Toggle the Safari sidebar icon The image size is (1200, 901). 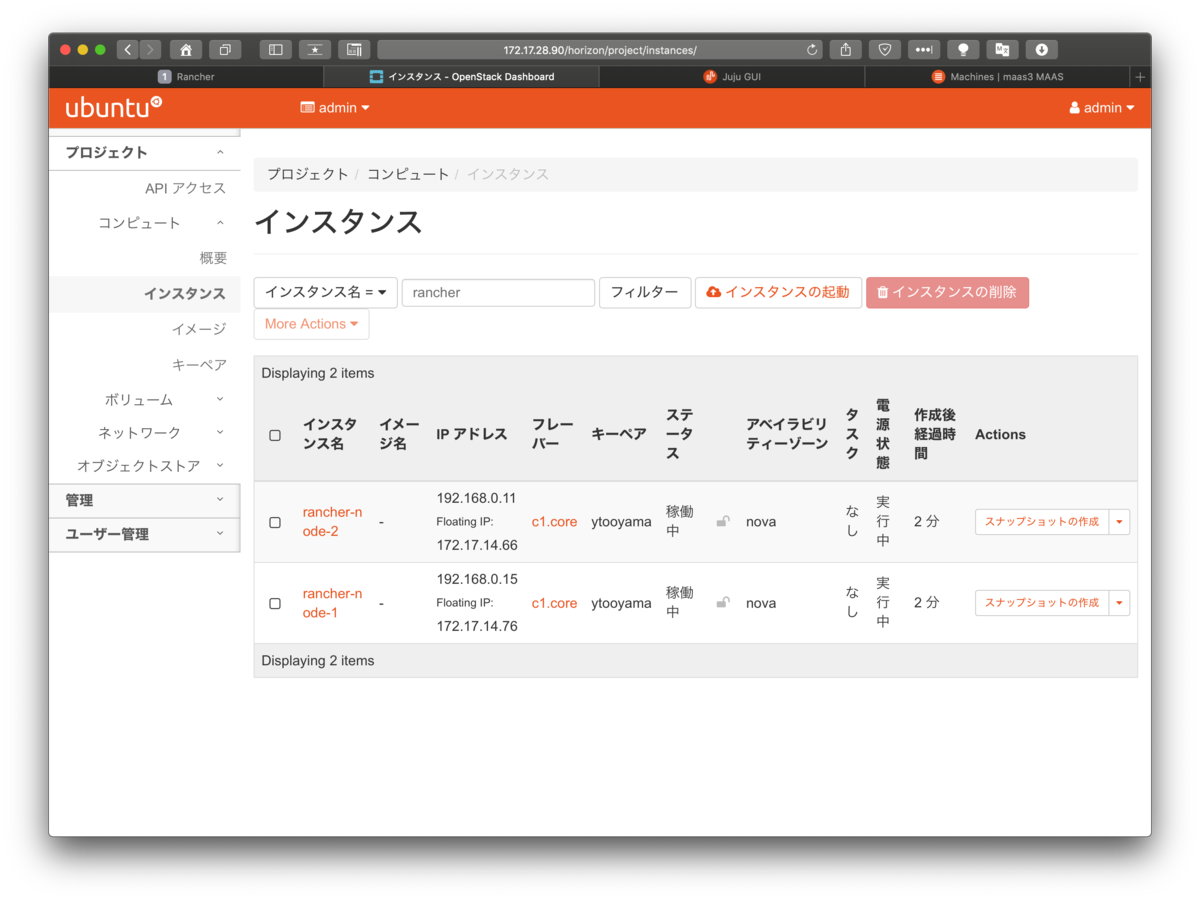[275, 49]
